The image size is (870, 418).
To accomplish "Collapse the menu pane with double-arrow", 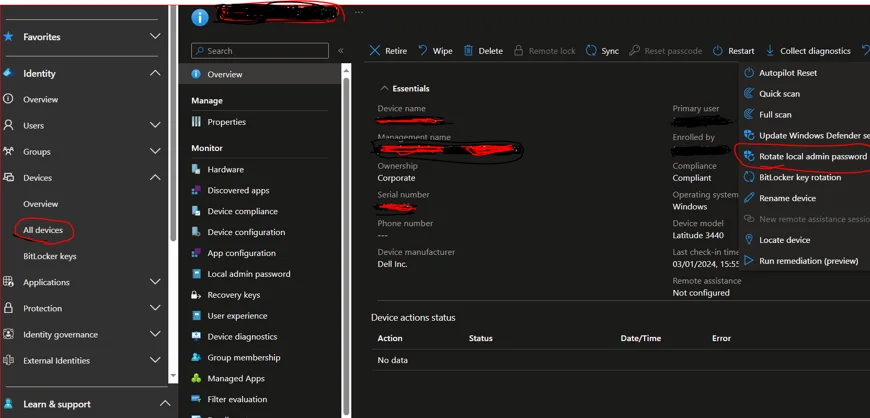I will (340, 51).
